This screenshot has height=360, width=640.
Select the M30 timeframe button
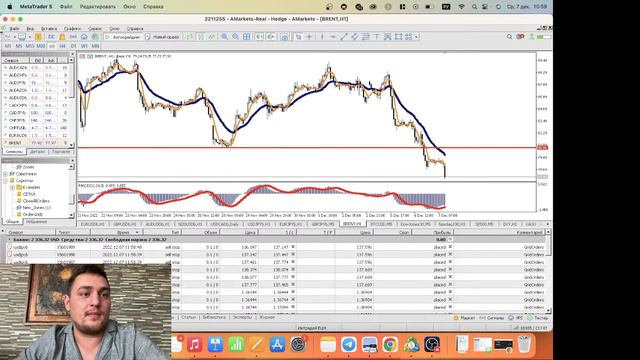click(41, 46)
